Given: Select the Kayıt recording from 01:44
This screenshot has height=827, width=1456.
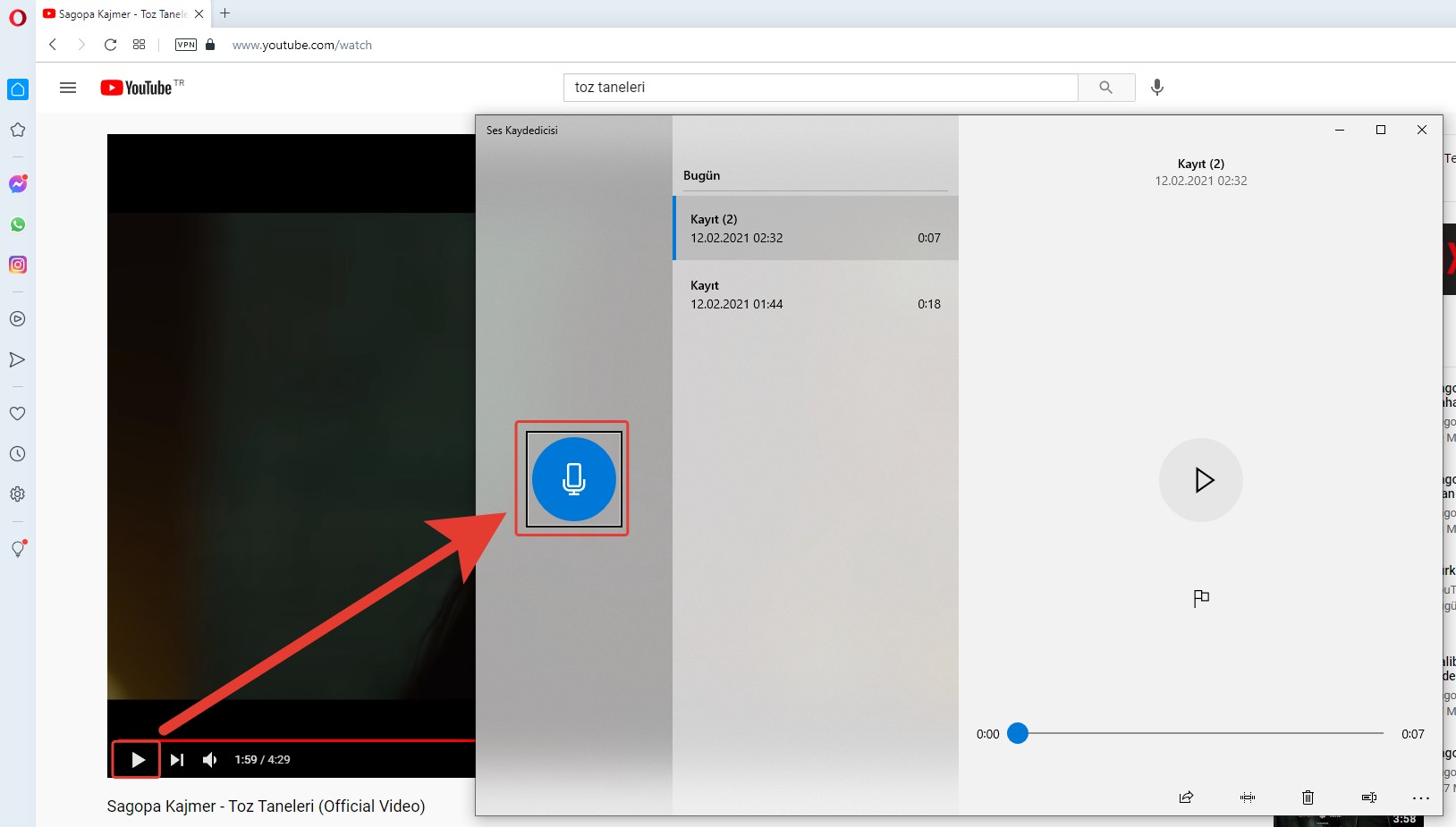Looking at the screenshot, I should (815, 295).
